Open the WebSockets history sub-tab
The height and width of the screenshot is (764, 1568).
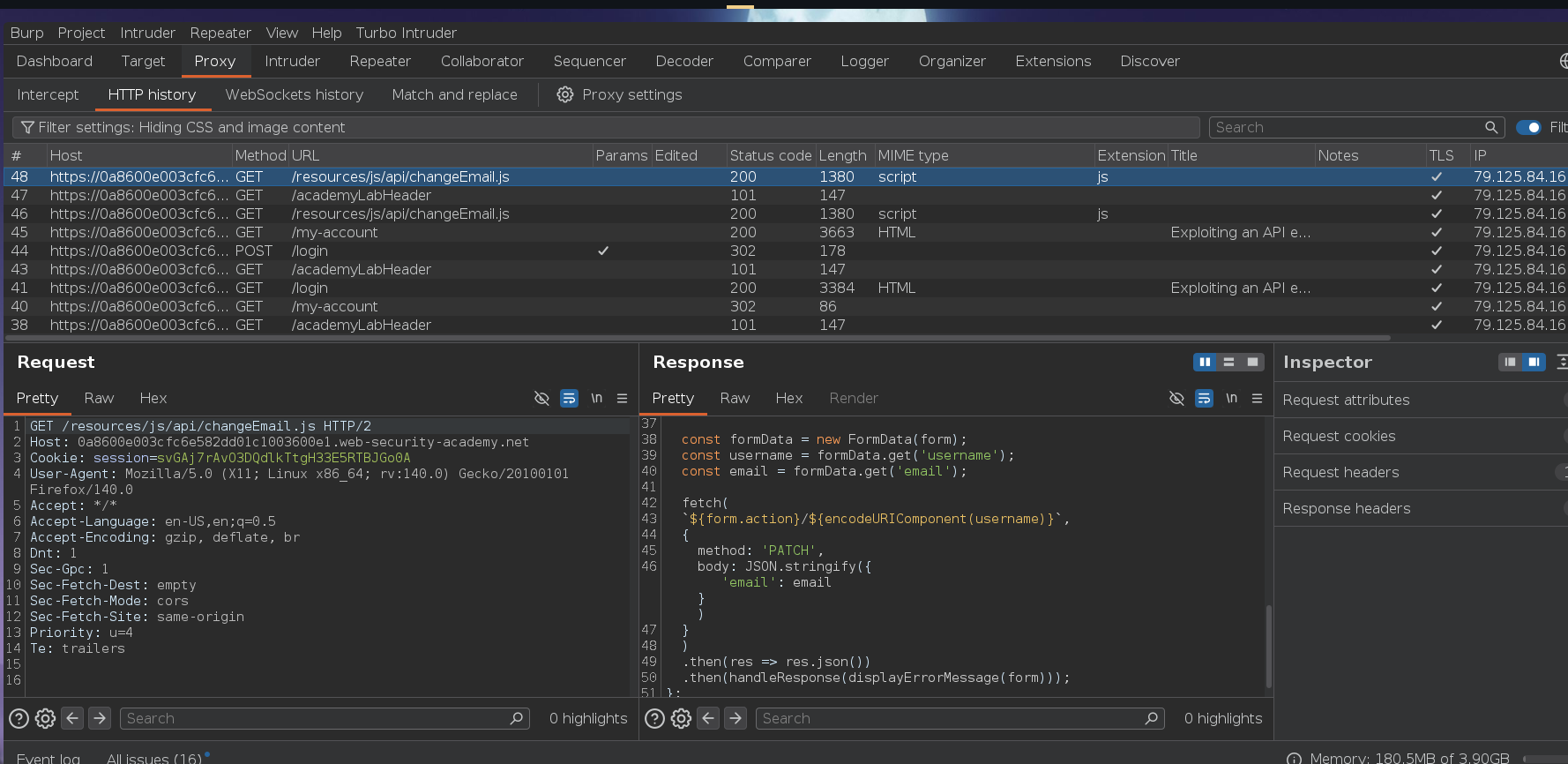294,94
